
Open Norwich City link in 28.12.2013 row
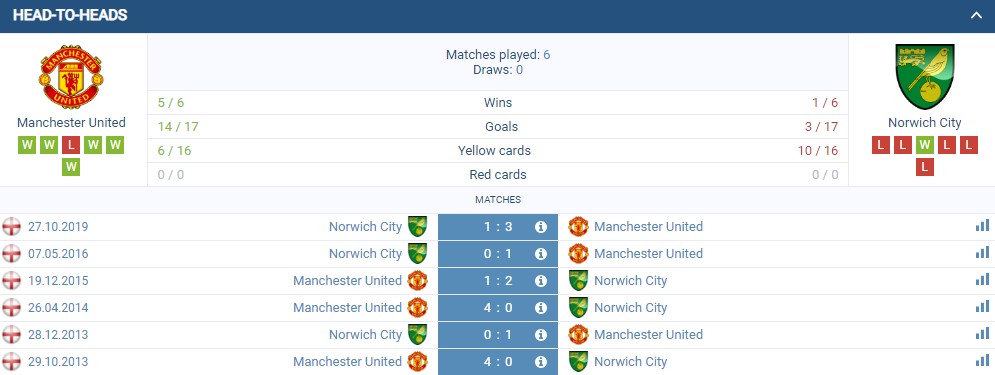tap(365, 334)
